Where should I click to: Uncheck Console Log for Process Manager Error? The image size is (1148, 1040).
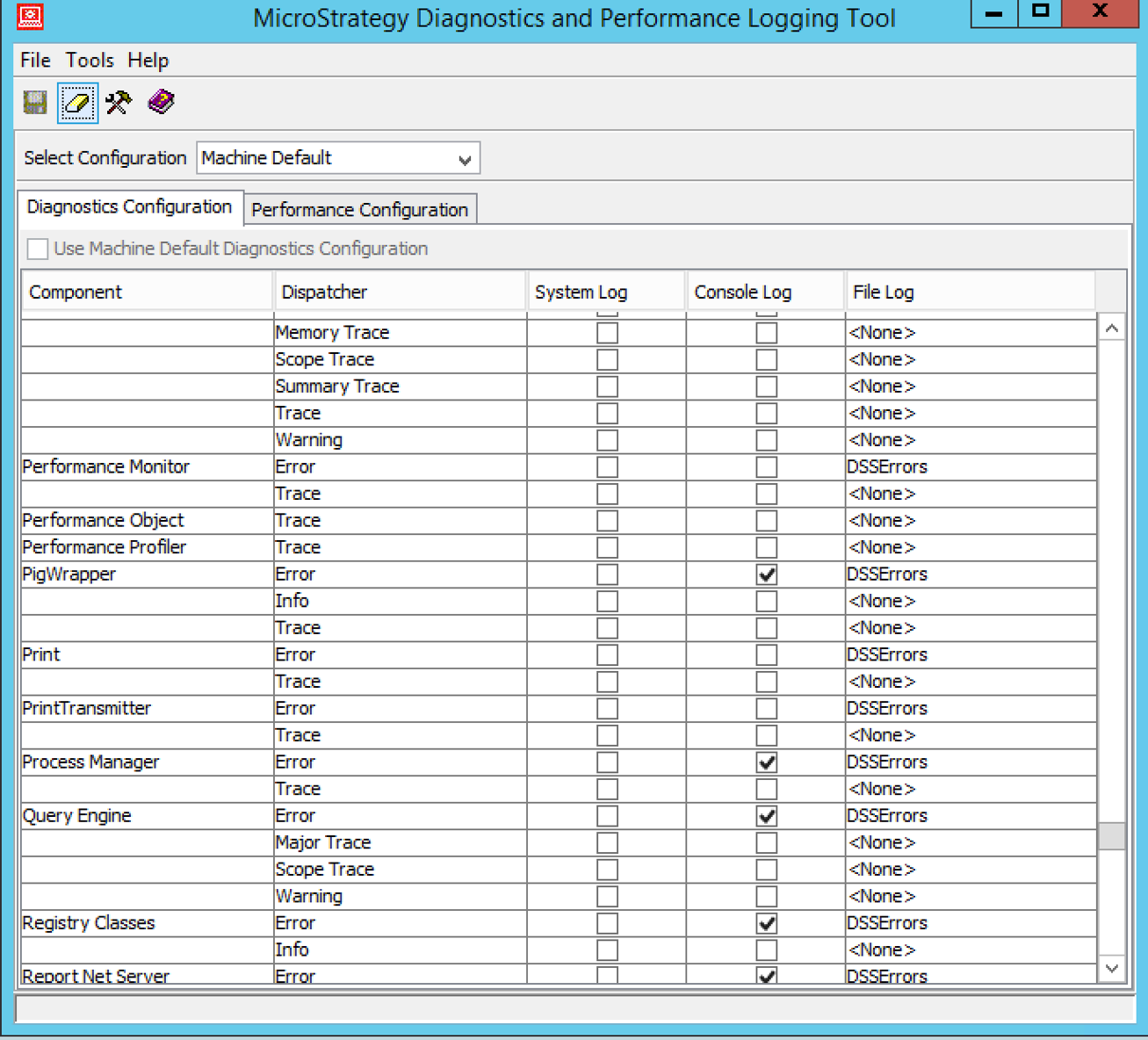click(x=766, y=762)
